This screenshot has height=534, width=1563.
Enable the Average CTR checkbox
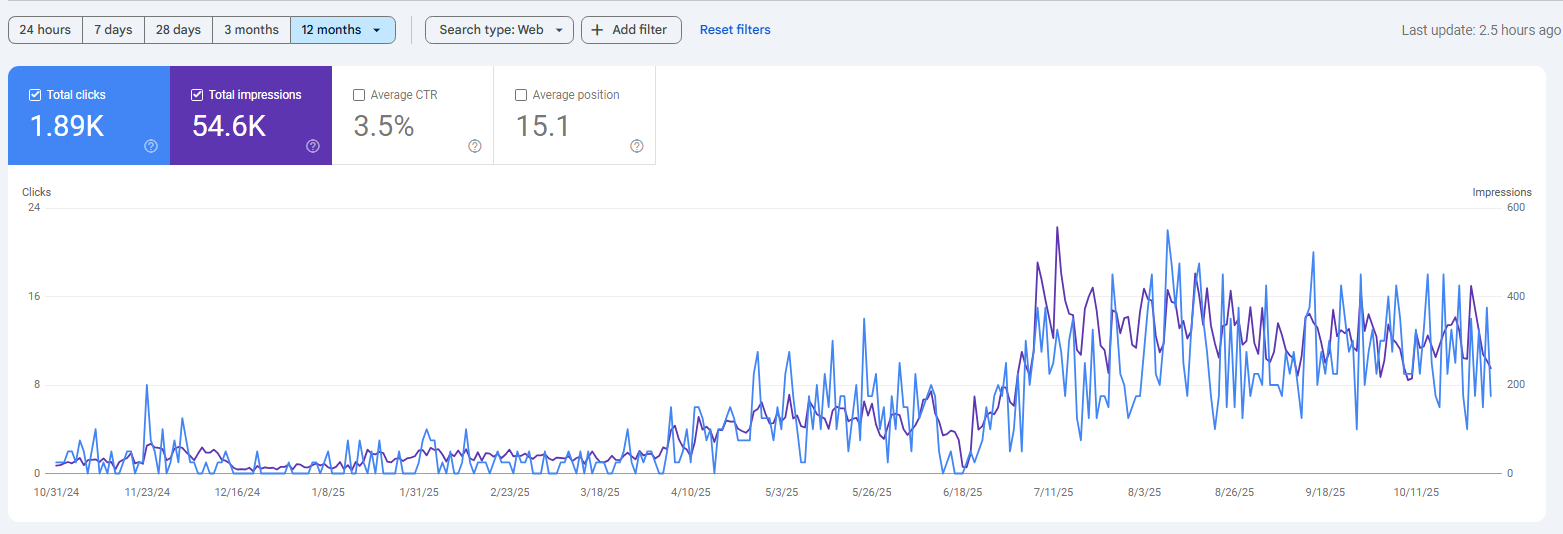tap(359, 95)
